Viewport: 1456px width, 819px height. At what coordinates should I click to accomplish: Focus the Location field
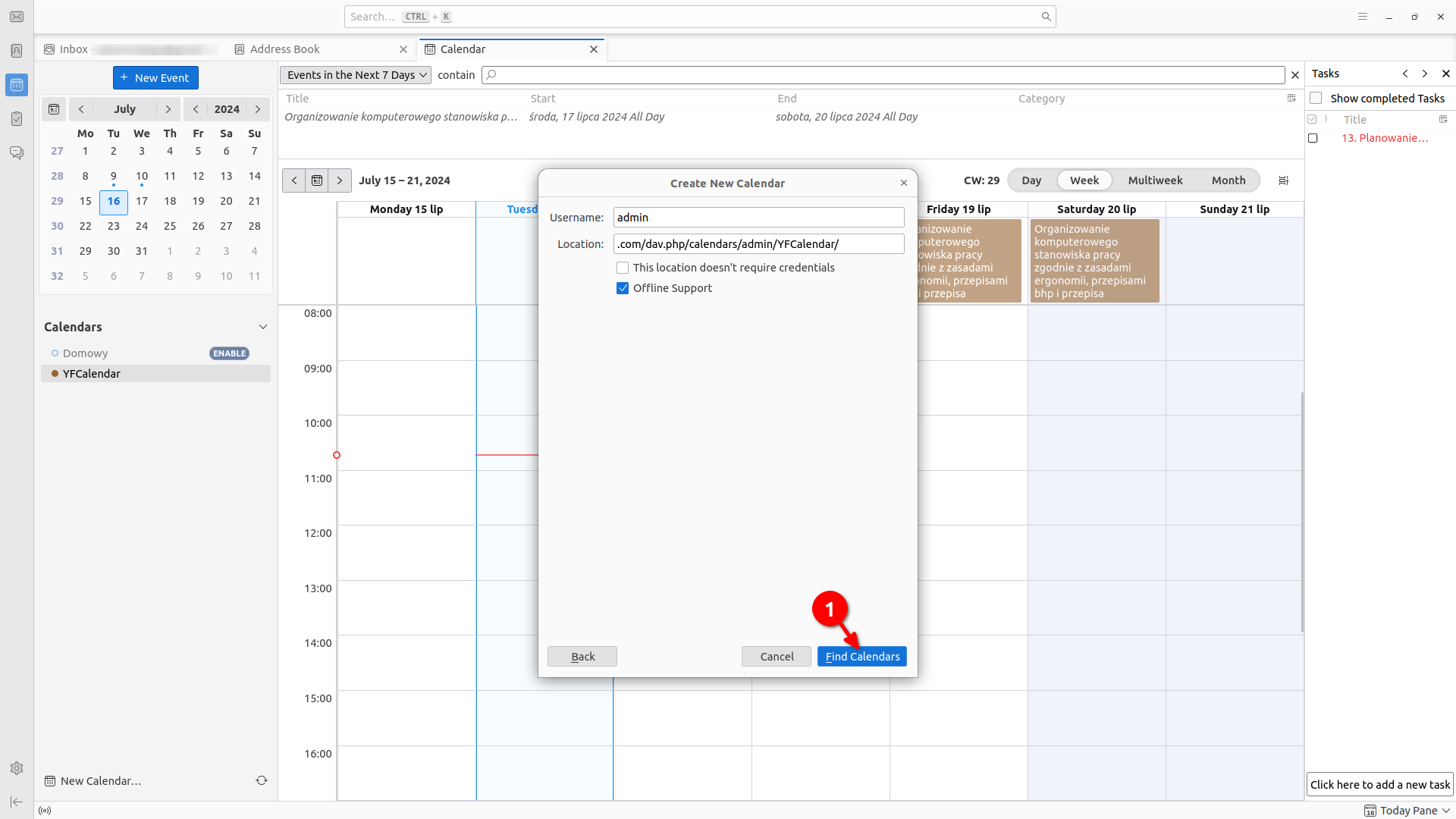[758, 244]
